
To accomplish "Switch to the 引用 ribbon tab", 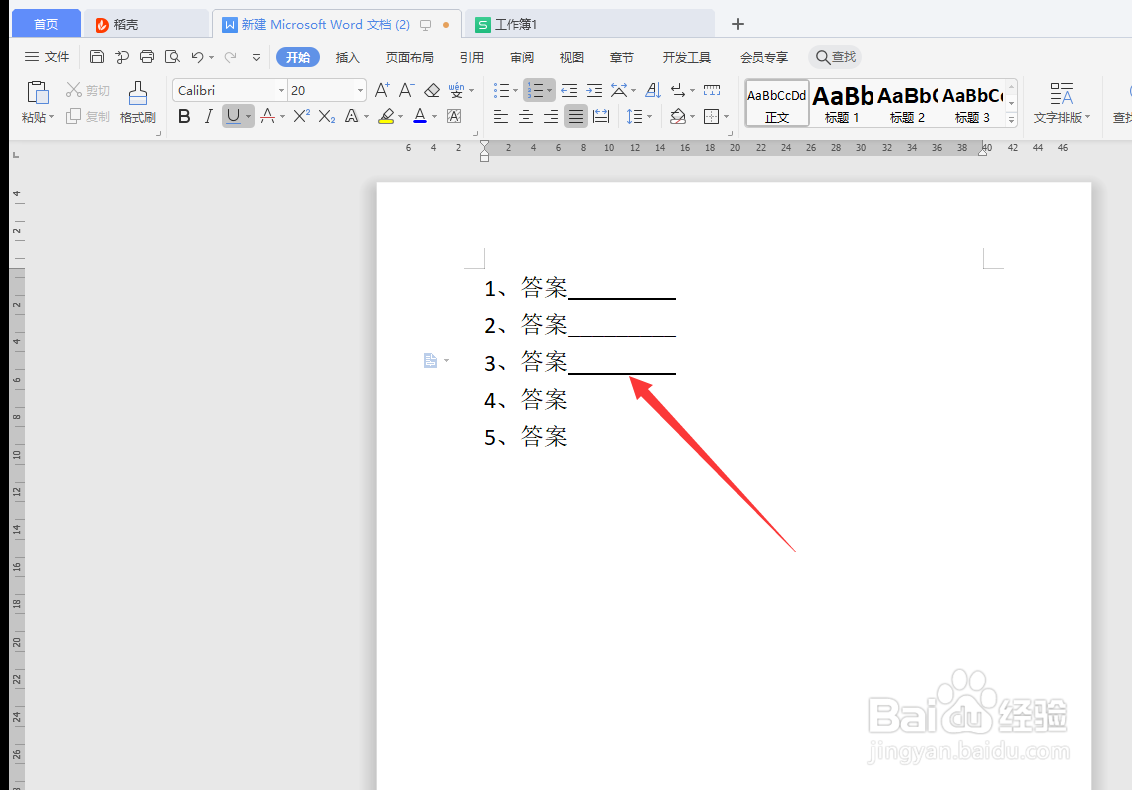I will [x=471, y=57].
